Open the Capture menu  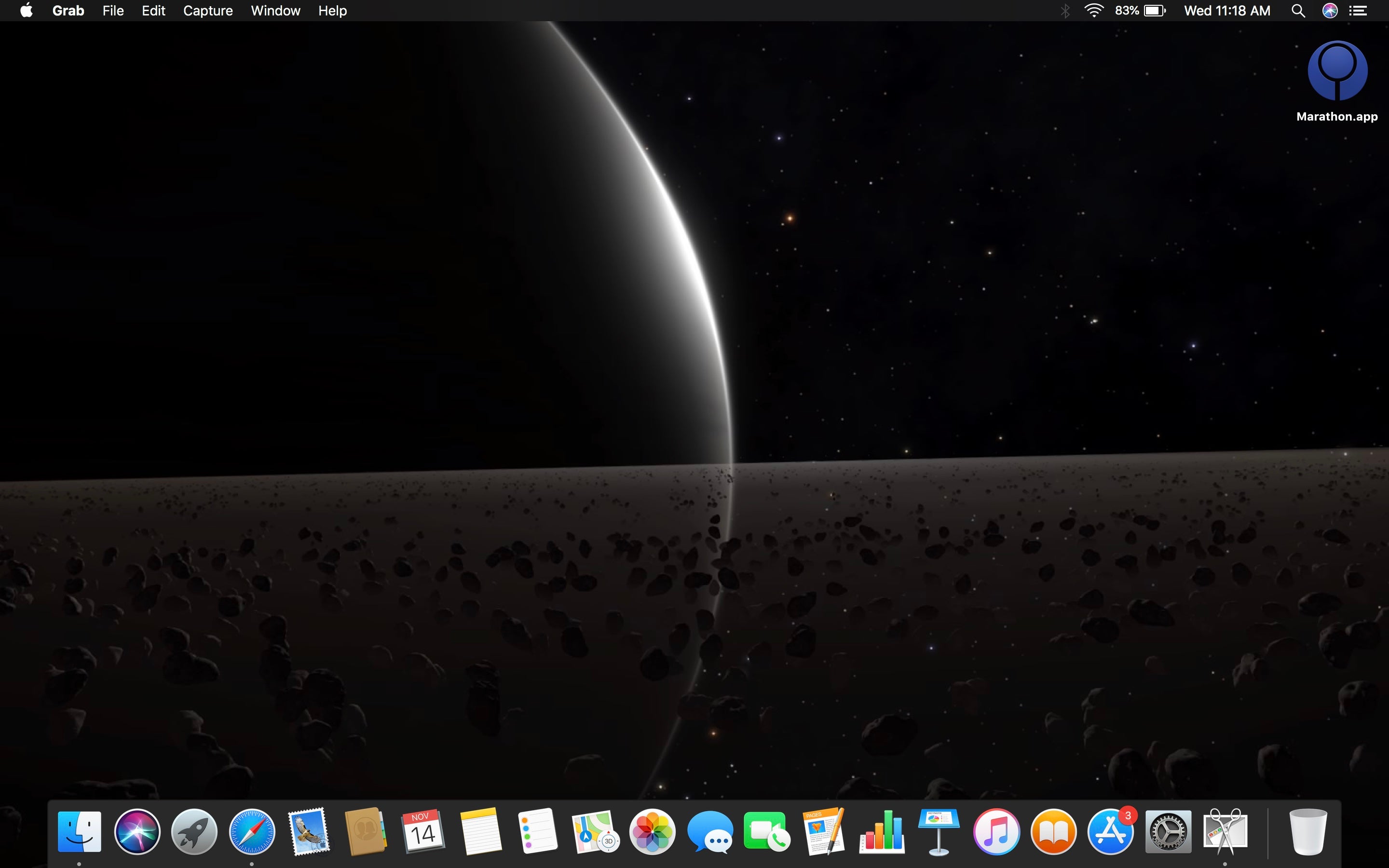208,10
